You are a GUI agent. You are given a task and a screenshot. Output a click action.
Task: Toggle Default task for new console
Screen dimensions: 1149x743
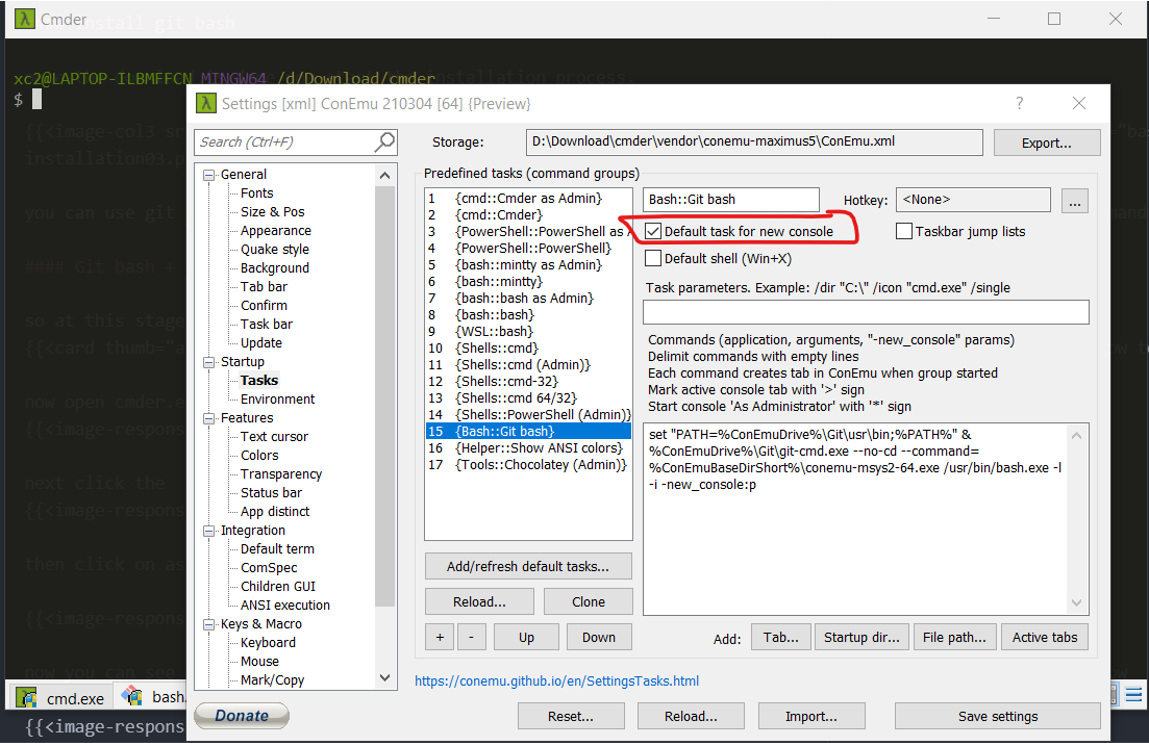653,232
